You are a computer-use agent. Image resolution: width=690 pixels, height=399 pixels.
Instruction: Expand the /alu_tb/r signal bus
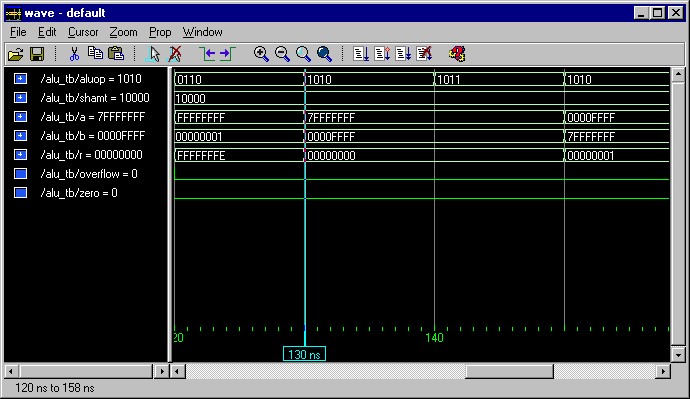pyautogui.click(x=20, y=155)
